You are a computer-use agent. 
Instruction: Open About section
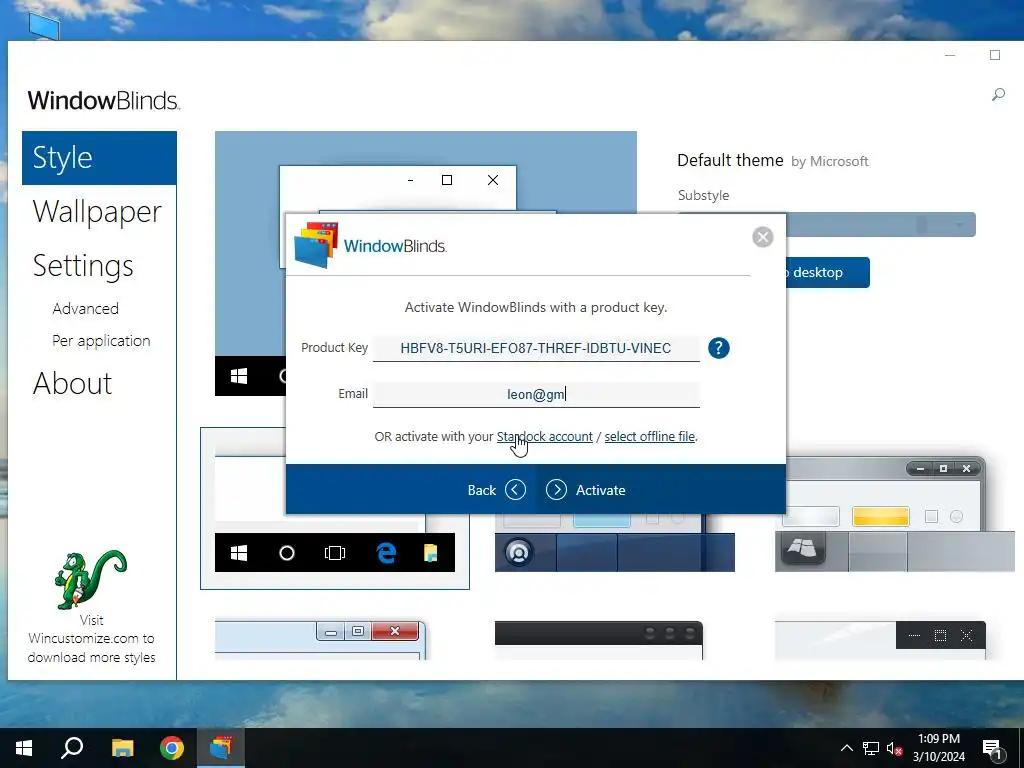pos(72,383)
